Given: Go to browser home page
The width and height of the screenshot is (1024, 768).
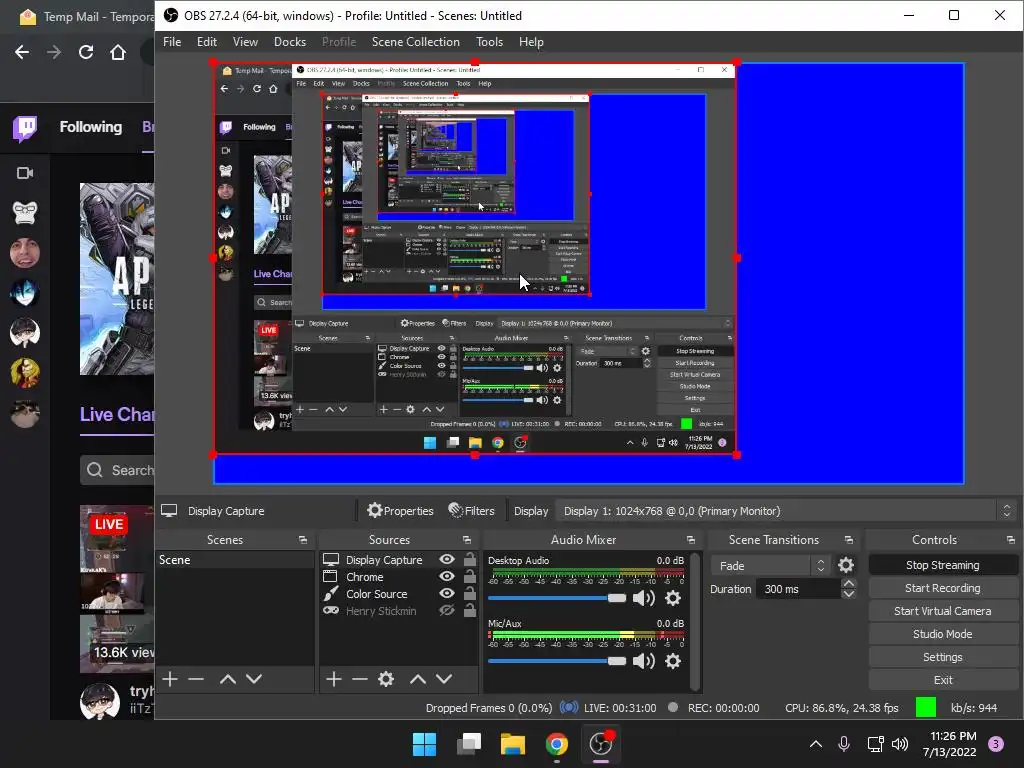Looking at the screenshot, I should (x=118, y=52).
